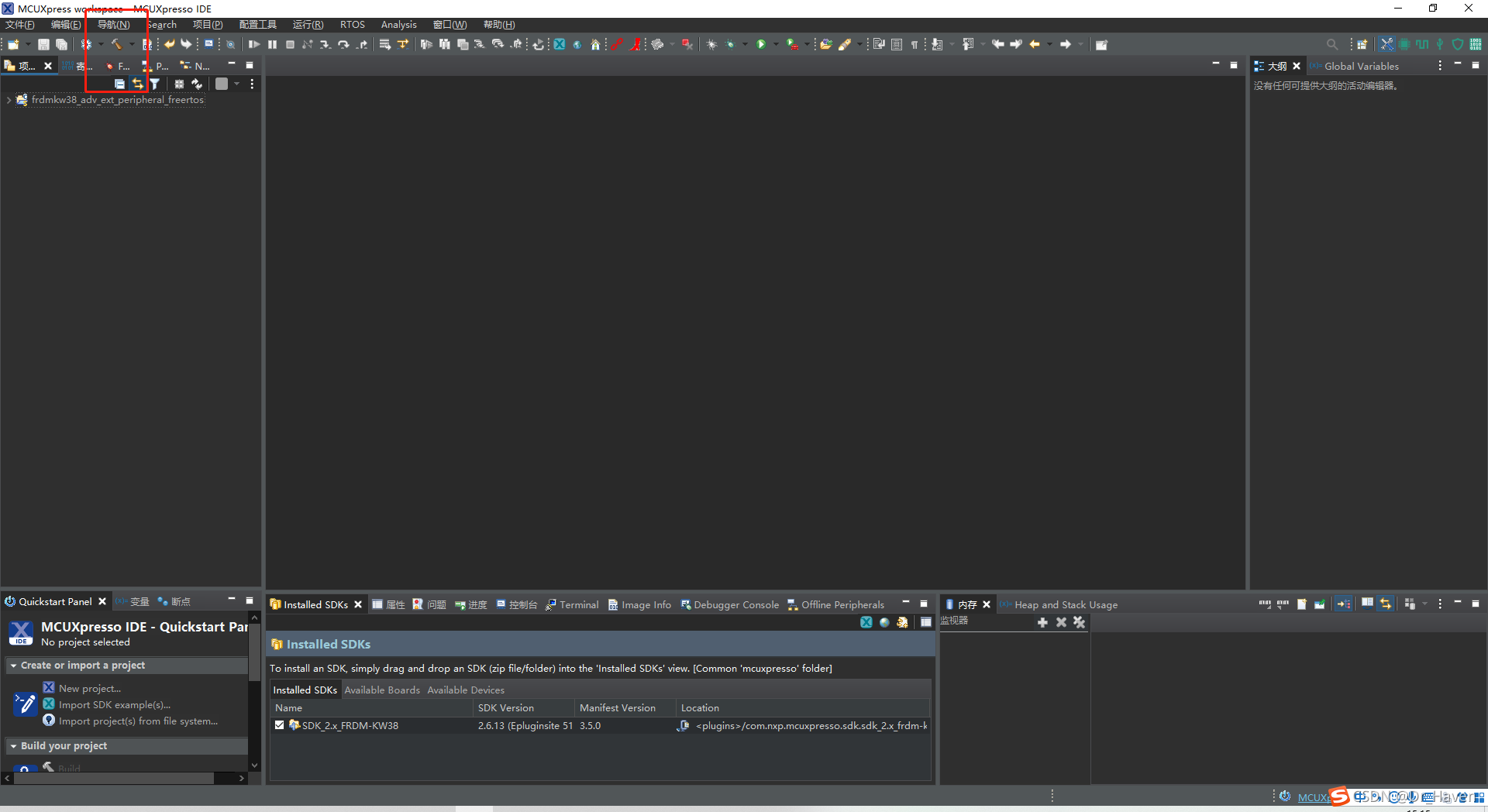Image resolution: width=1488 pixels, height=812 pixels.
Task: Click the SDK Version column header
Action: [524, 707]
